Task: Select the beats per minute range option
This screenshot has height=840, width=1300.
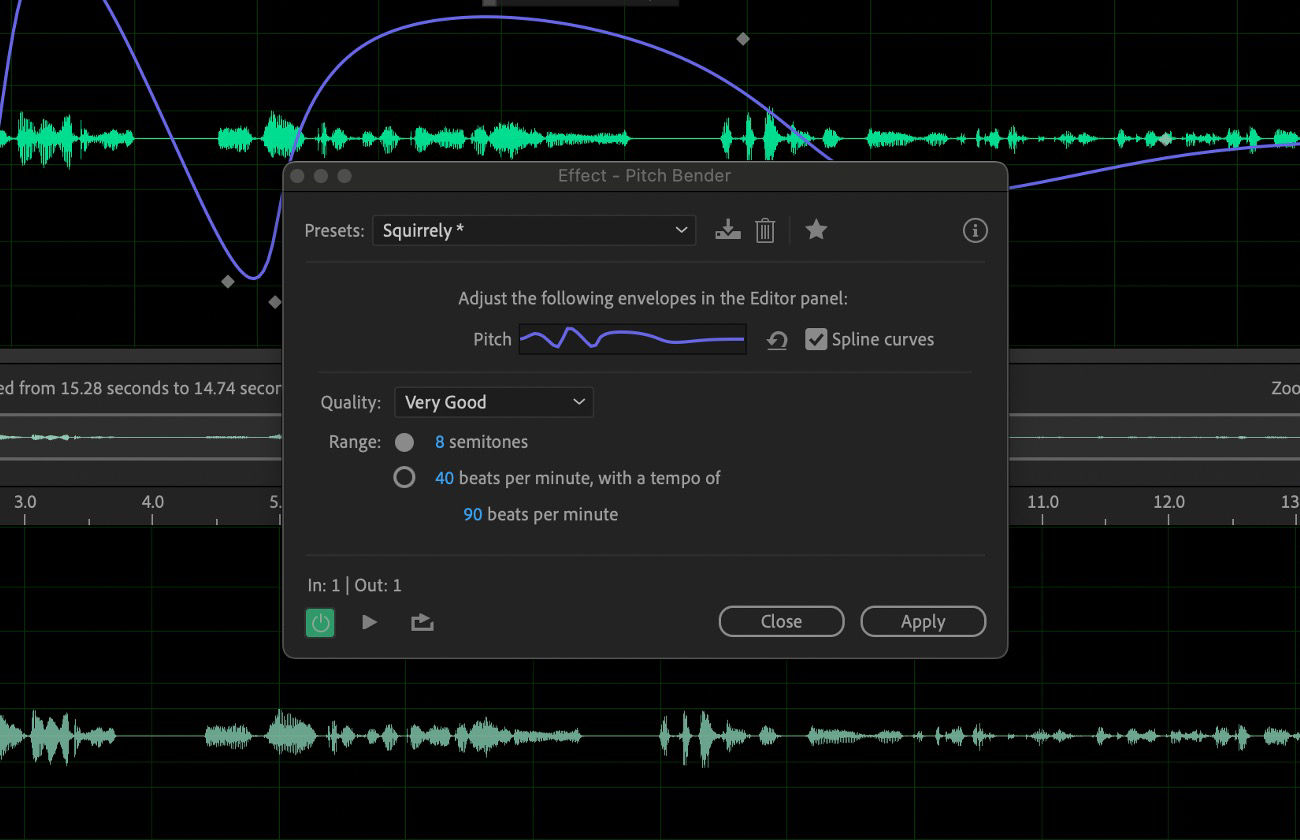Action: click(x=405, y=477)
